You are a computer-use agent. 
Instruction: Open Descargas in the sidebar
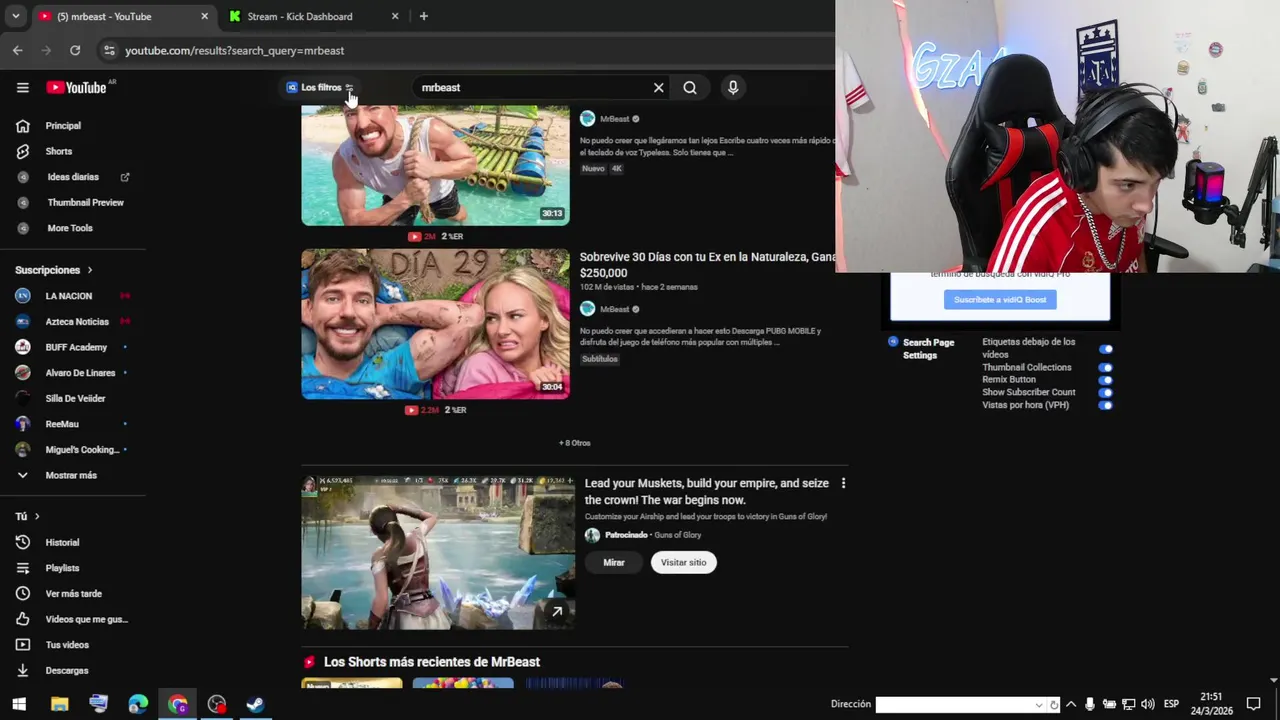(67, 670)
